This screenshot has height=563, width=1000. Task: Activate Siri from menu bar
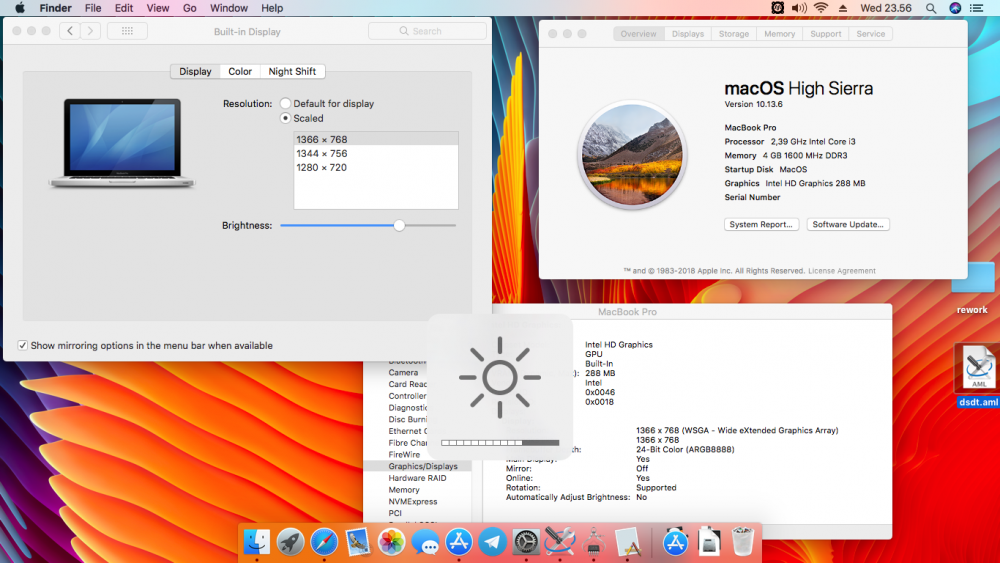[955, 8]
